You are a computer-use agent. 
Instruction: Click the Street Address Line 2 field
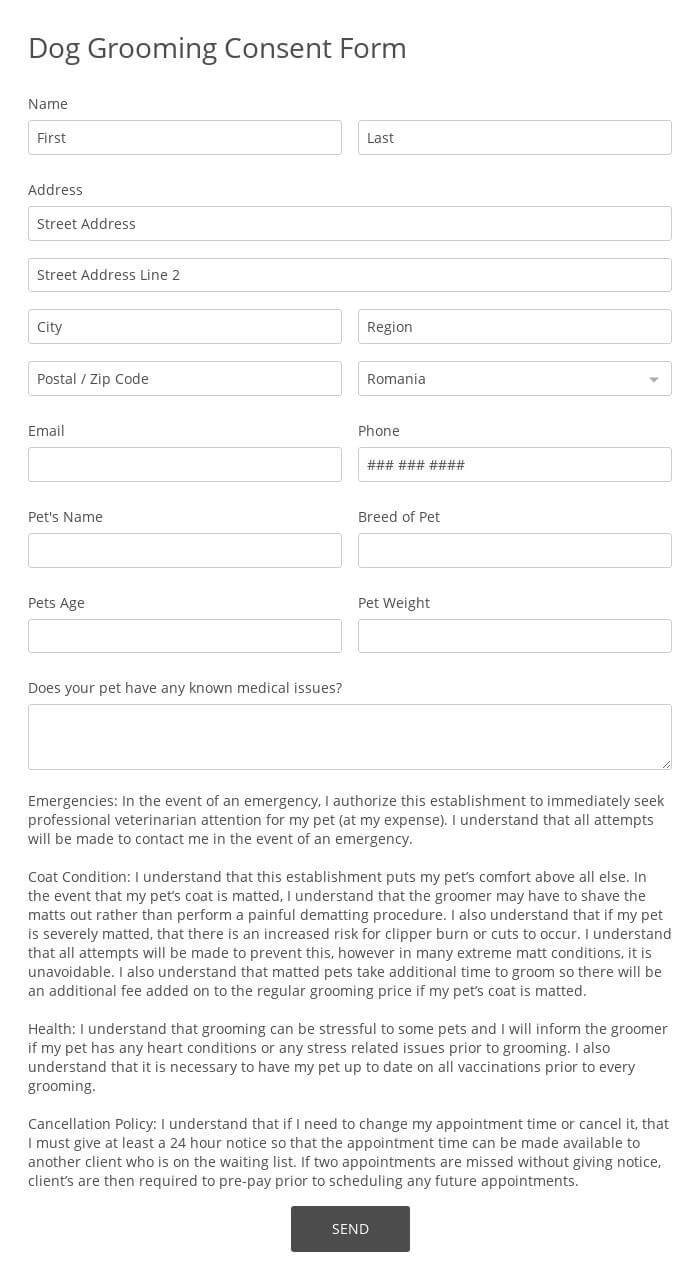tap(349, 274)
